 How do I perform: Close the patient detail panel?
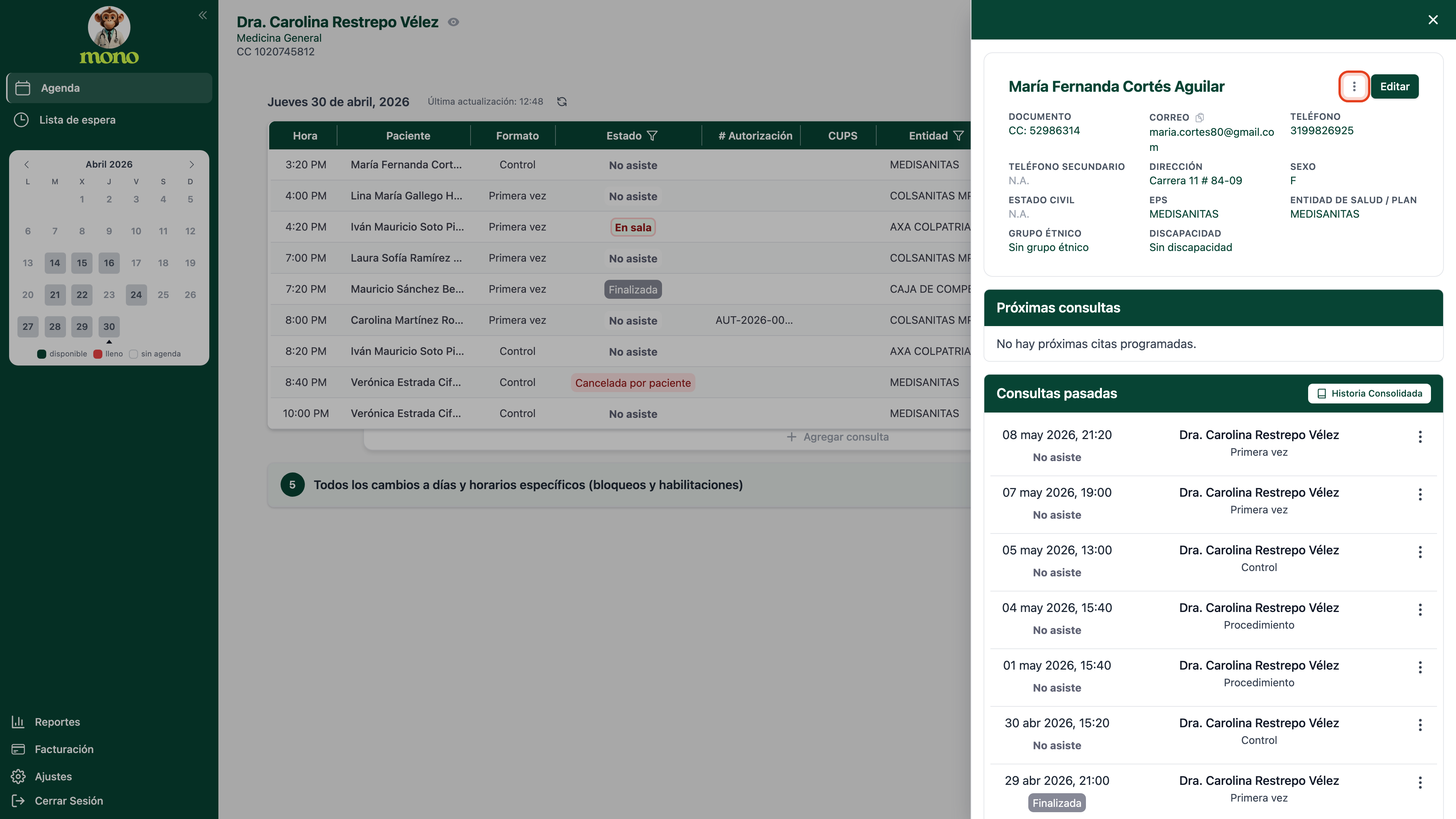point(1433,20)
